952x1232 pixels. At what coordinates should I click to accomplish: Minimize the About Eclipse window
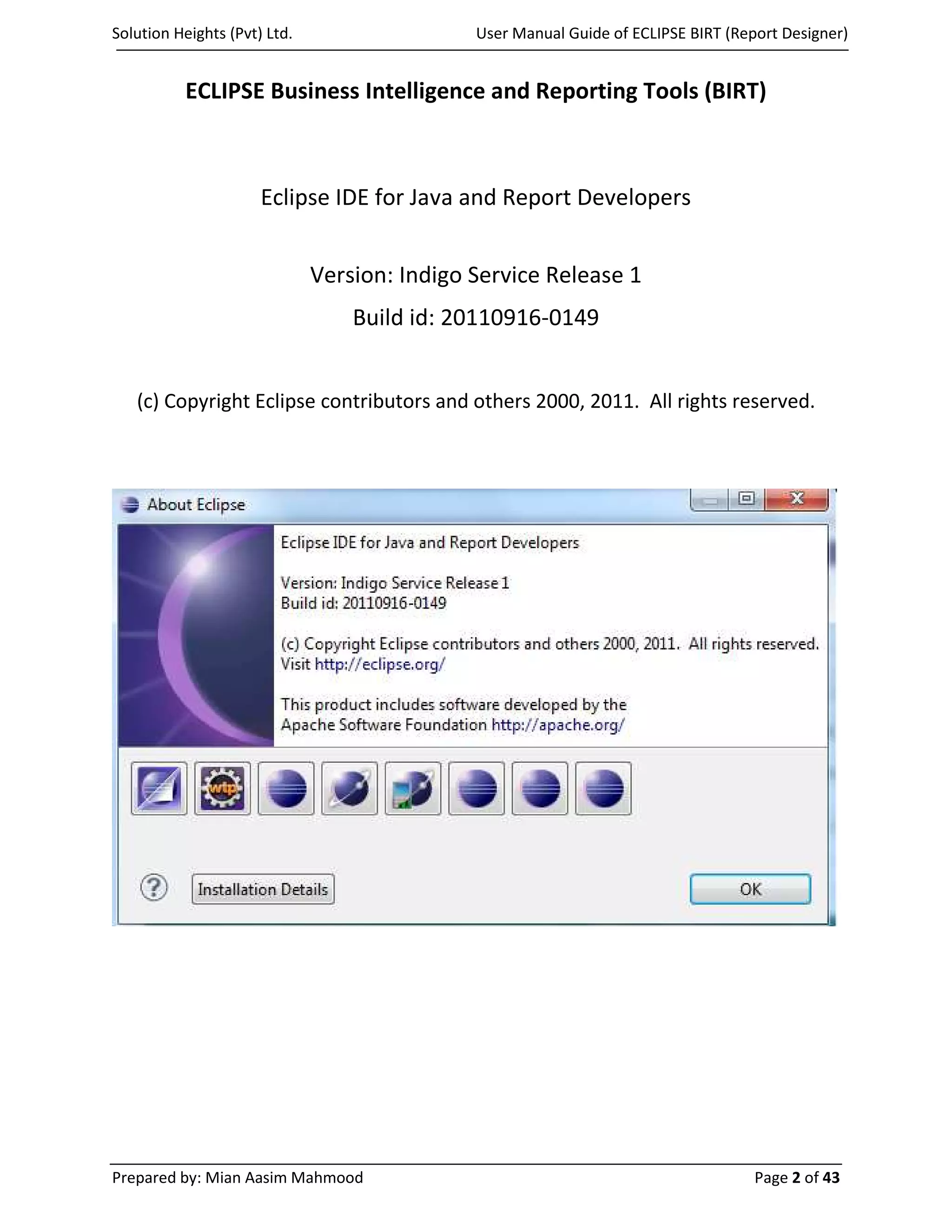point(710,500)
